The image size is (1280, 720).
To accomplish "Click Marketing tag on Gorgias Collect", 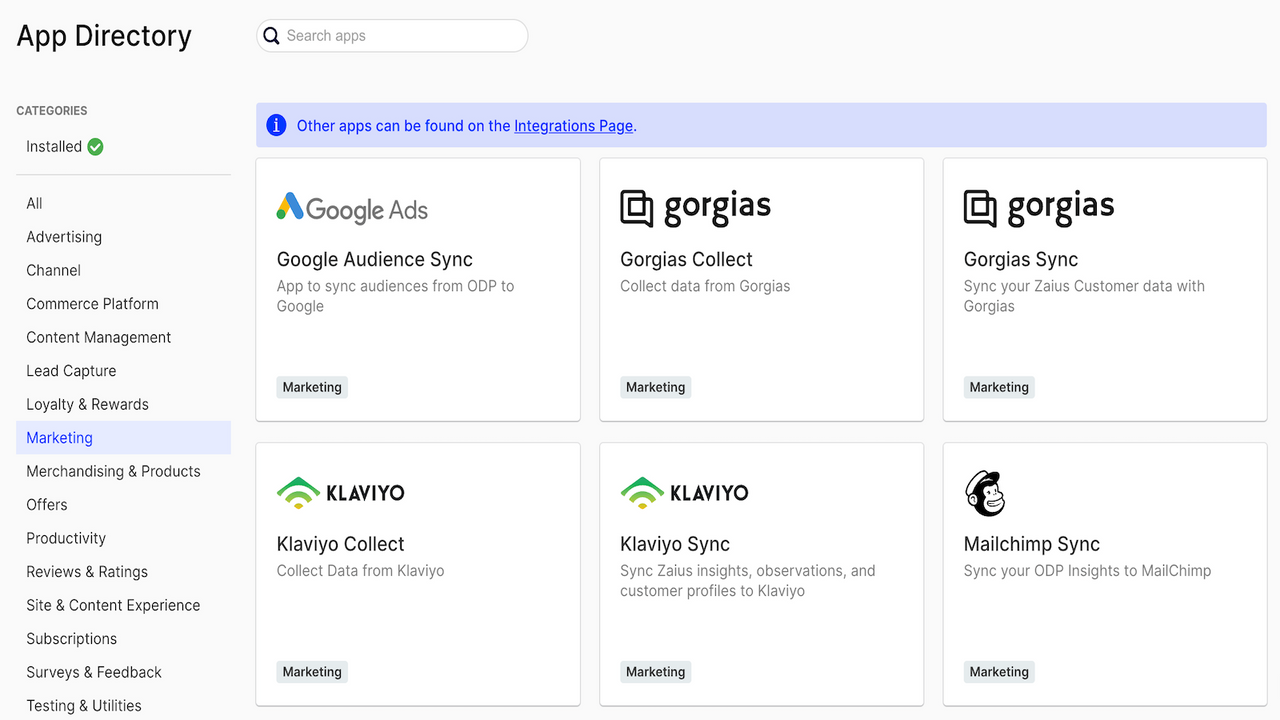I will click(x=656, y=387).
